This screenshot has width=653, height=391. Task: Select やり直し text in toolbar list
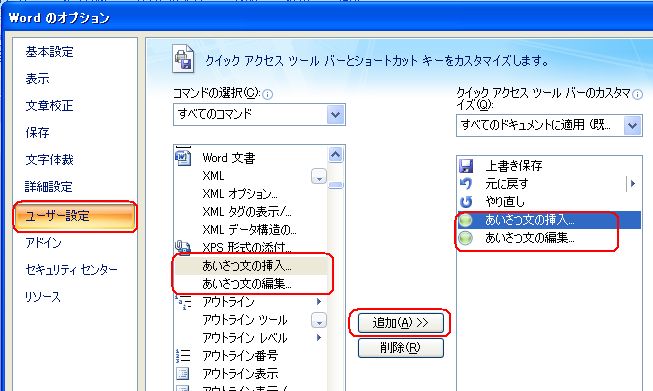pos(505,202)
